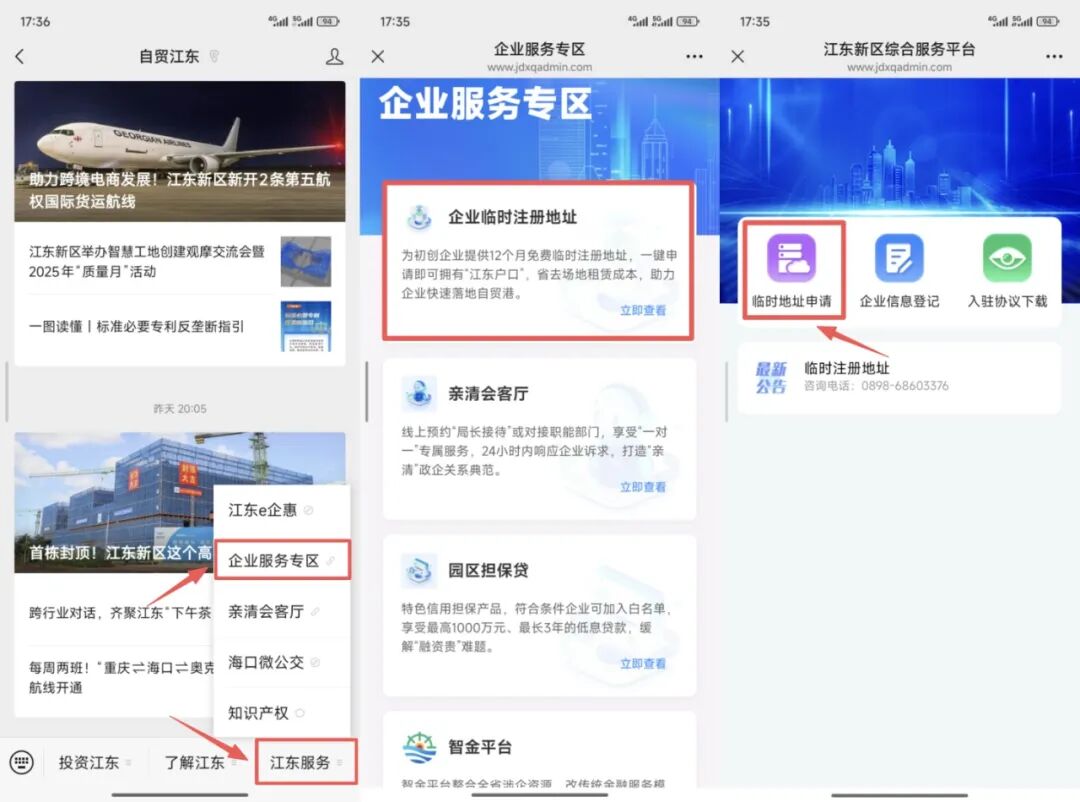Click 立即查看 in the 园区担保贷 card
This screenshot has height=802, width=1080.
pos(642,663)
